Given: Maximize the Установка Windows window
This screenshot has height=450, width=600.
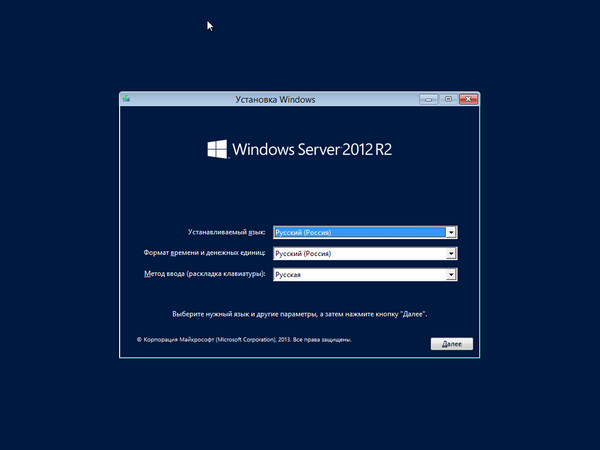Looking at the screenshot, I should pos(448,99).
